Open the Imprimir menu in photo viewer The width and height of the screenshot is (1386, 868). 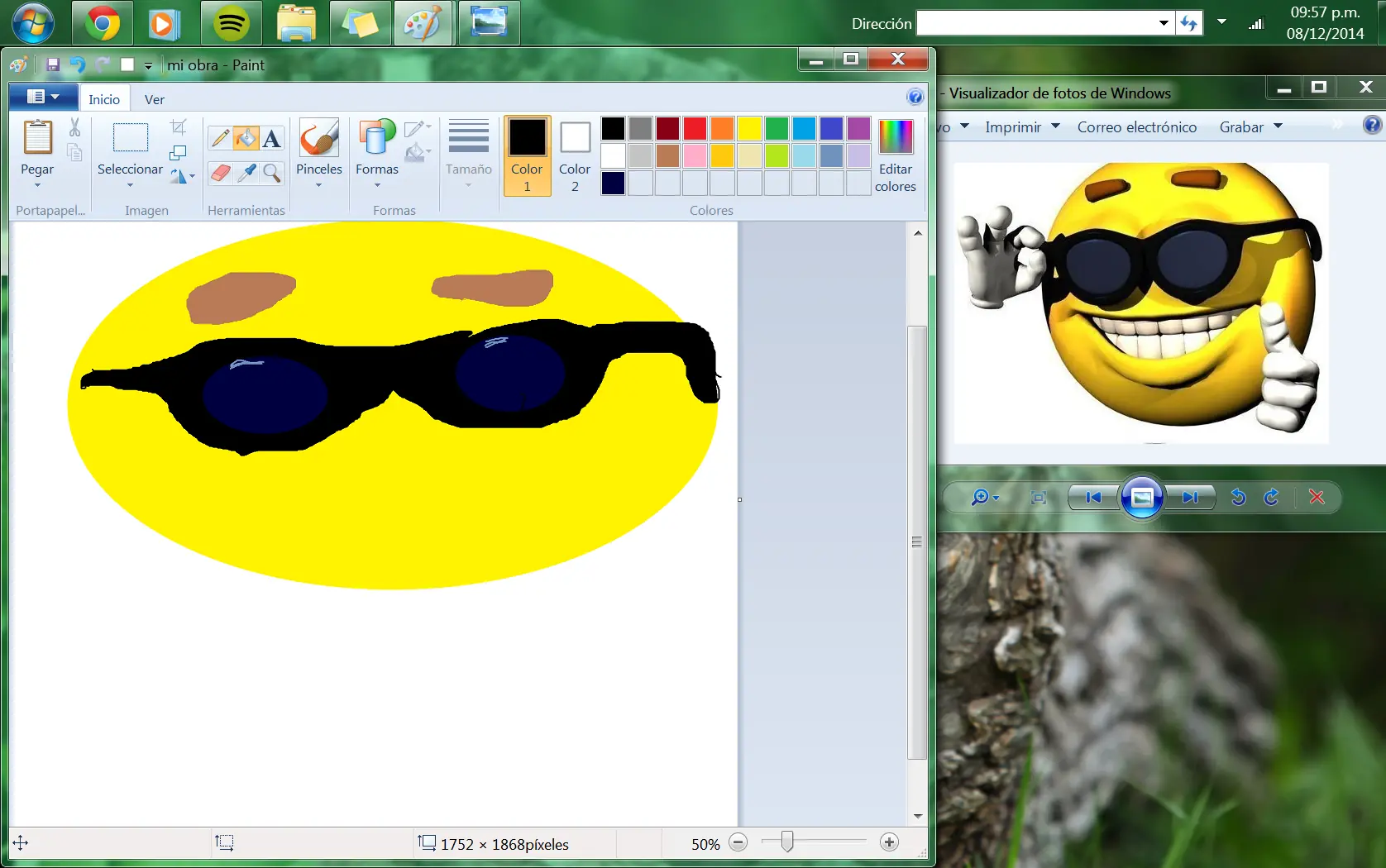(x=1022, y=126)
